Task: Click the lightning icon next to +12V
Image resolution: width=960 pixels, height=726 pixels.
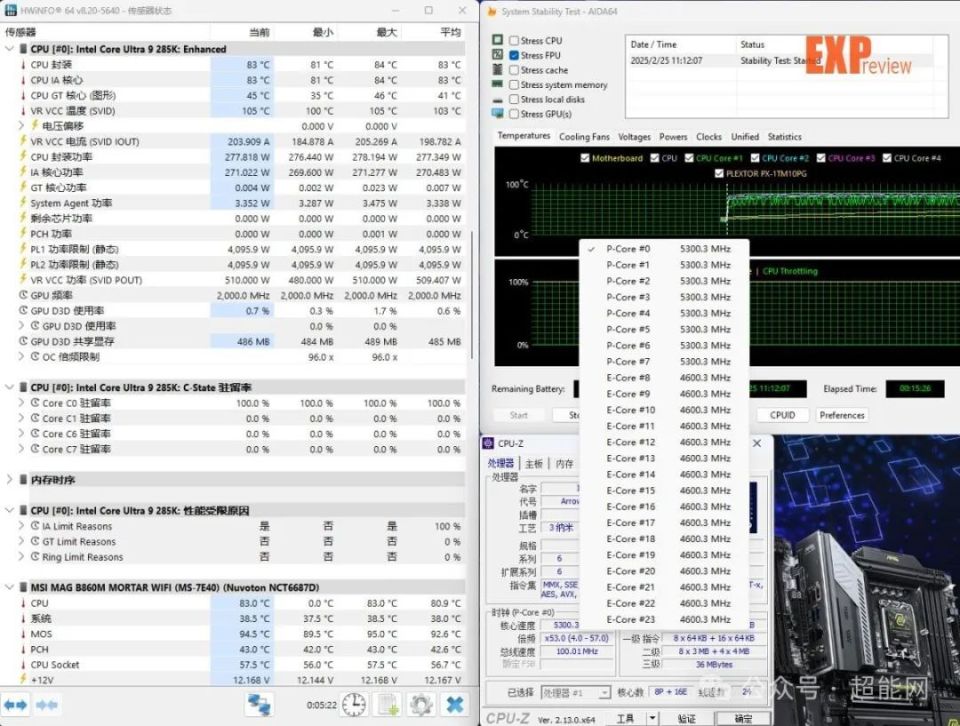Action: point(23,679)
